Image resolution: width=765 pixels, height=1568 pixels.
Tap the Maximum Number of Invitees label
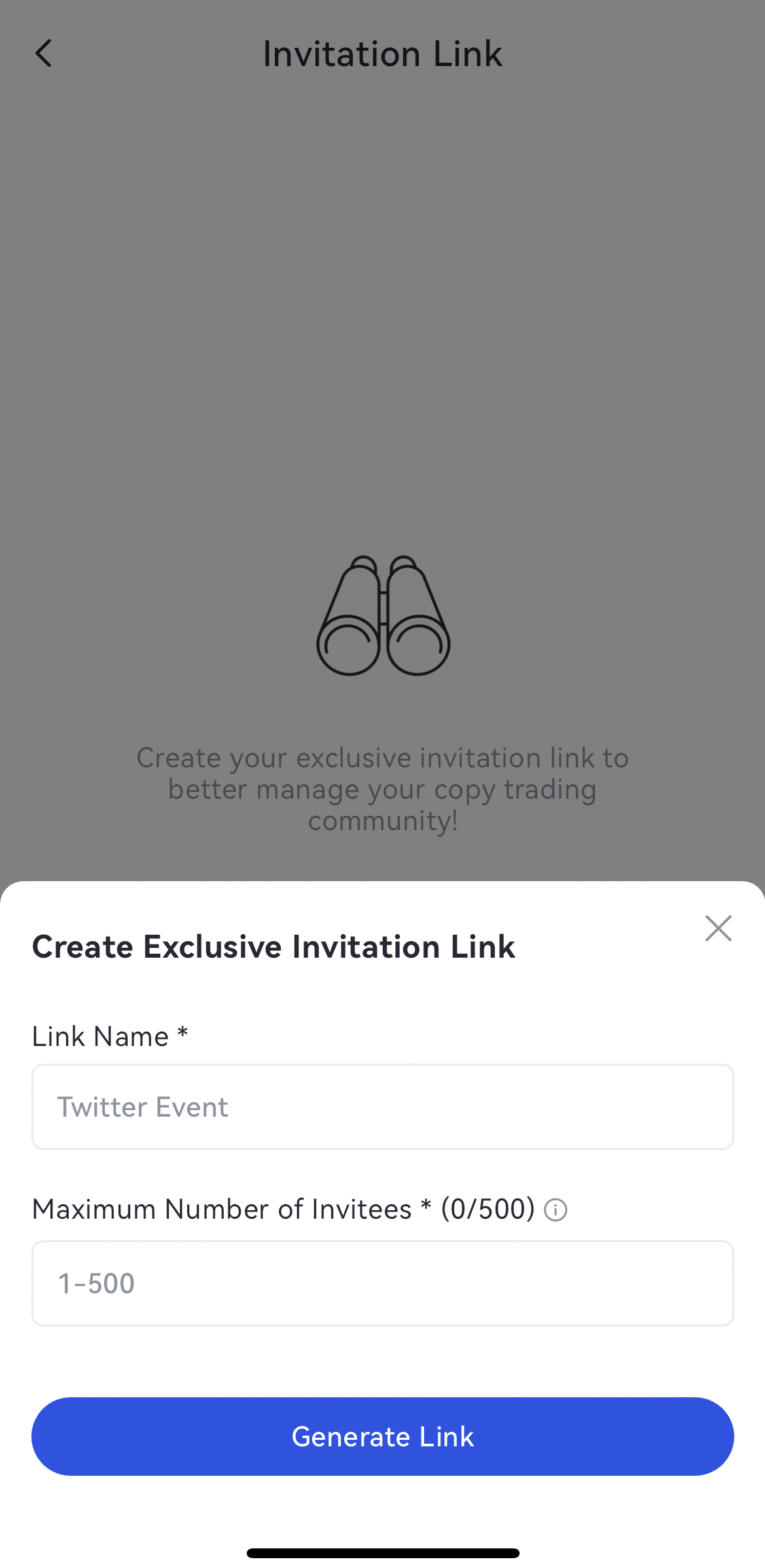222,1209
